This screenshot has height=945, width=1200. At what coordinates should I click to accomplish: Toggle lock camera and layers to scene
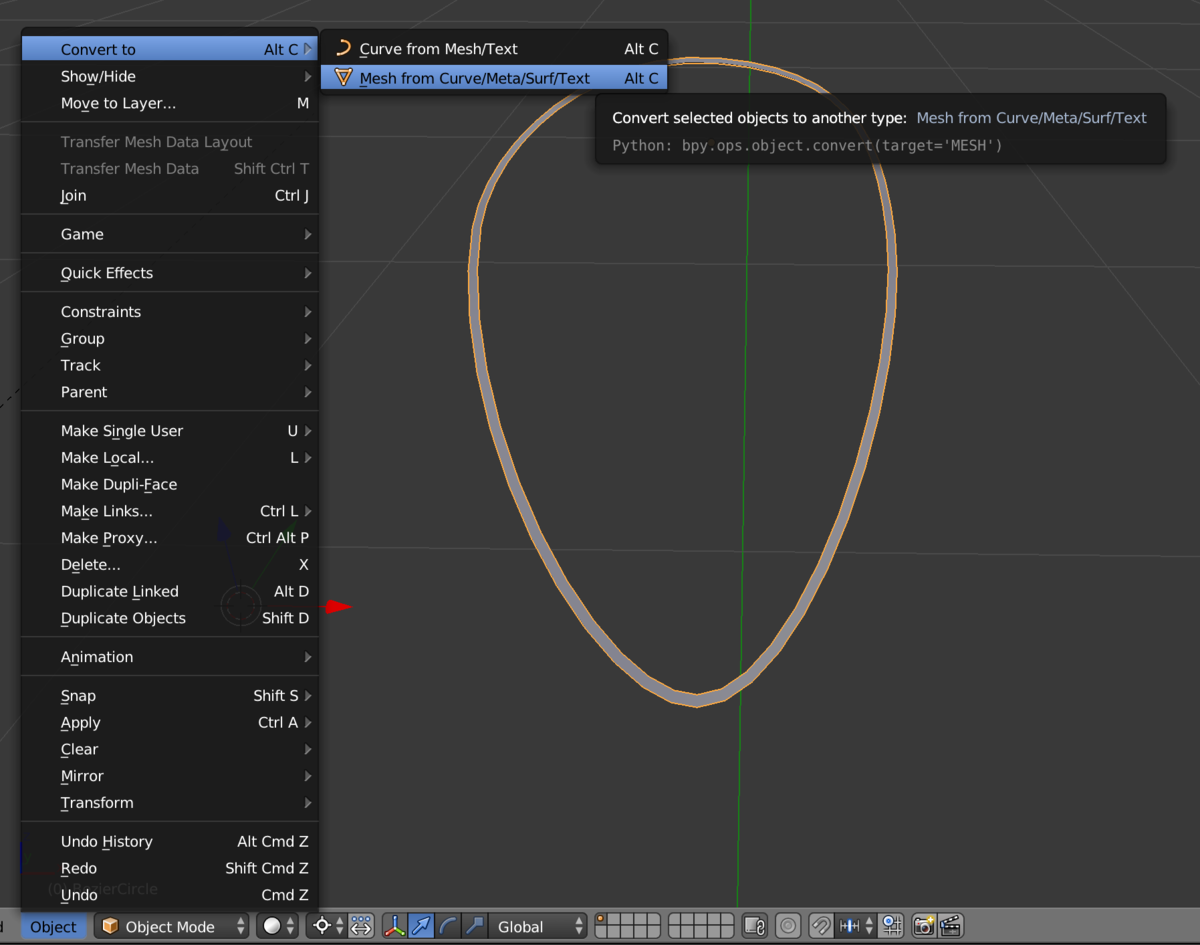point(755,927)
